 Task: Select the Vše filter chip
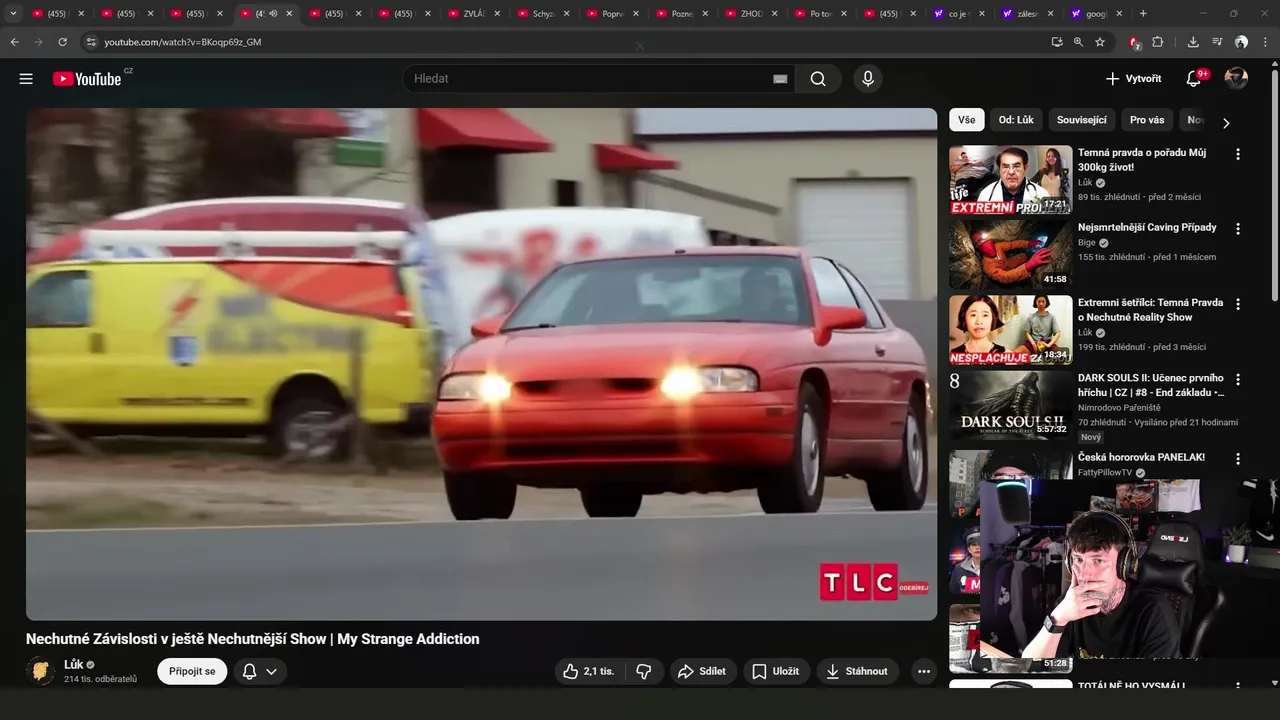(x=966, y=120)
